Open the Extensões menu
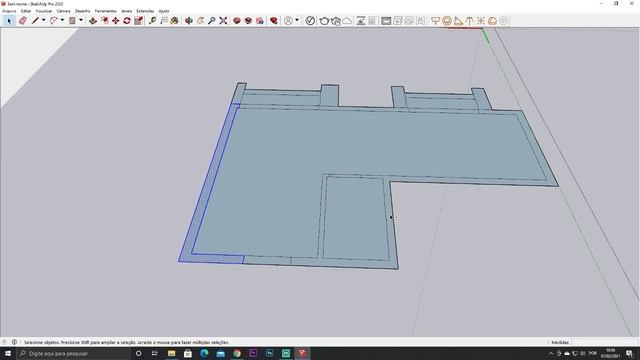 (x=145, y=11)
